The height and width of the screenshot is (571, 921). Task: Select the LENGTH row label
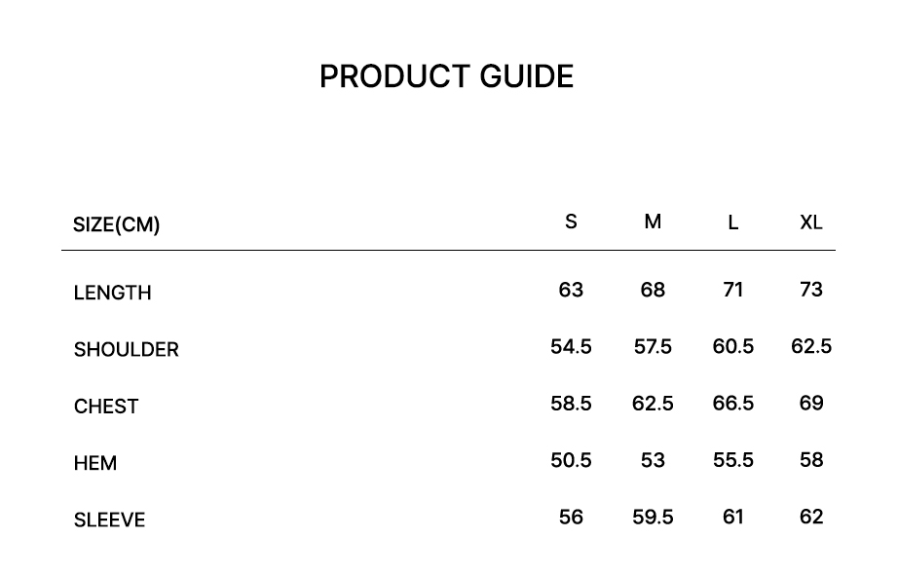pyautogui.click(x=112, y=293)
